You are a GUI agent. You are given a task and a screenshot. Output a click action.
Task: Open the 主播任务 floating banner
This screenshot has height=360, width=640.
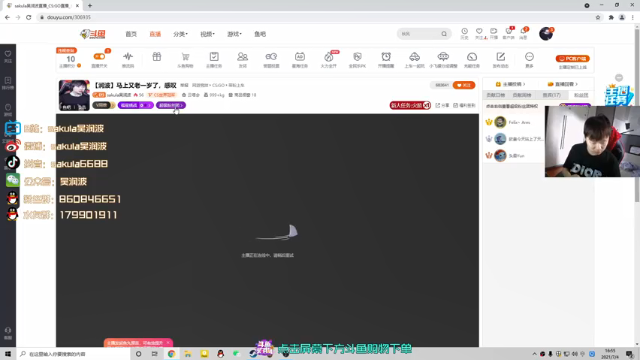(x=618, y=96)
